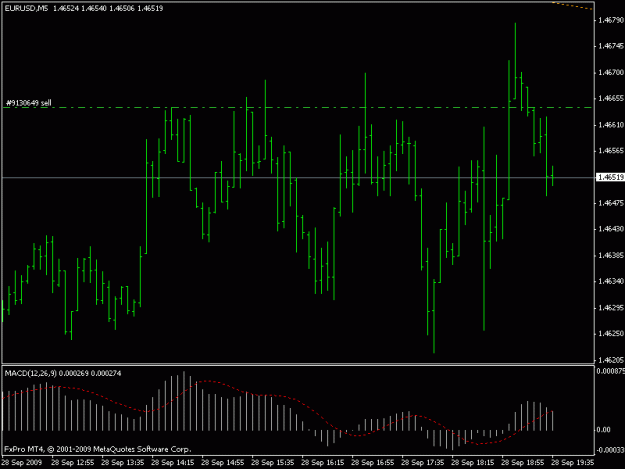Click the 28 Sep 19:35 time label
This screenshot has width=625, height=469.
click(x=573, y=463)
